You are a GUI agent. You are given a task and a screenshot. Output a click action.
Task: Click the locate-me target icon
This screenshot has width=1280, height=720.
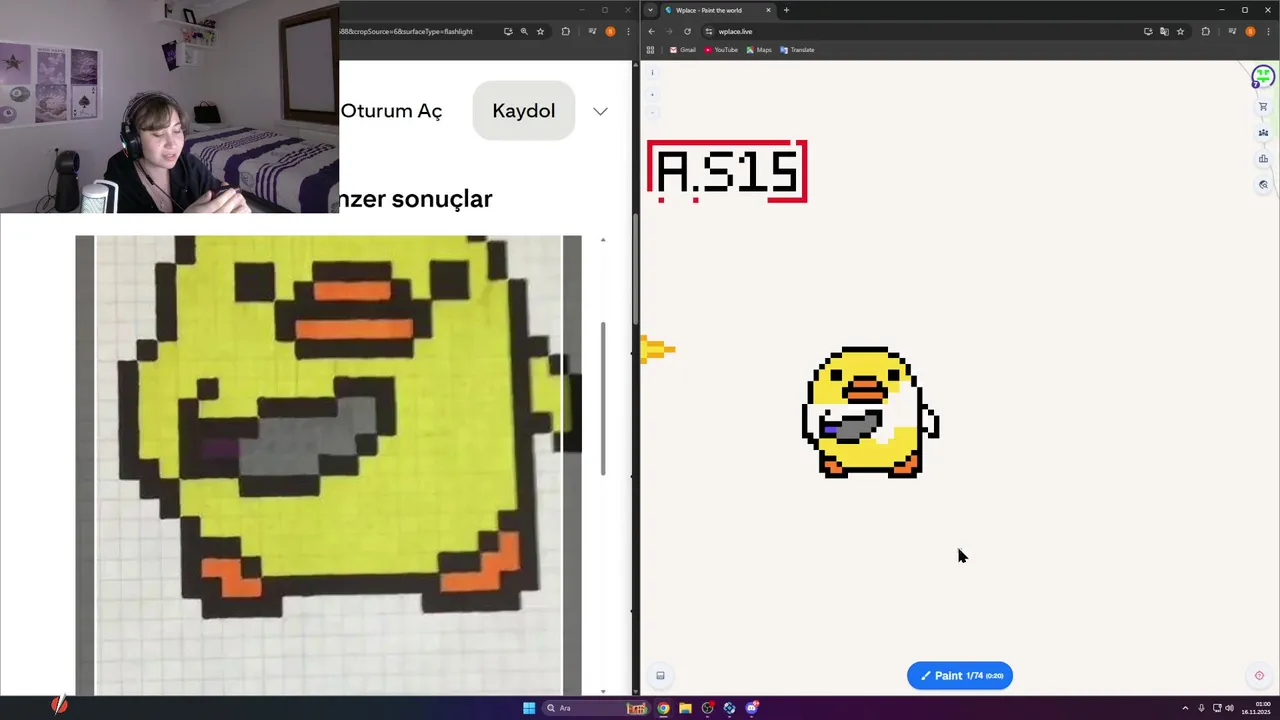click(x=1259, y=676)
